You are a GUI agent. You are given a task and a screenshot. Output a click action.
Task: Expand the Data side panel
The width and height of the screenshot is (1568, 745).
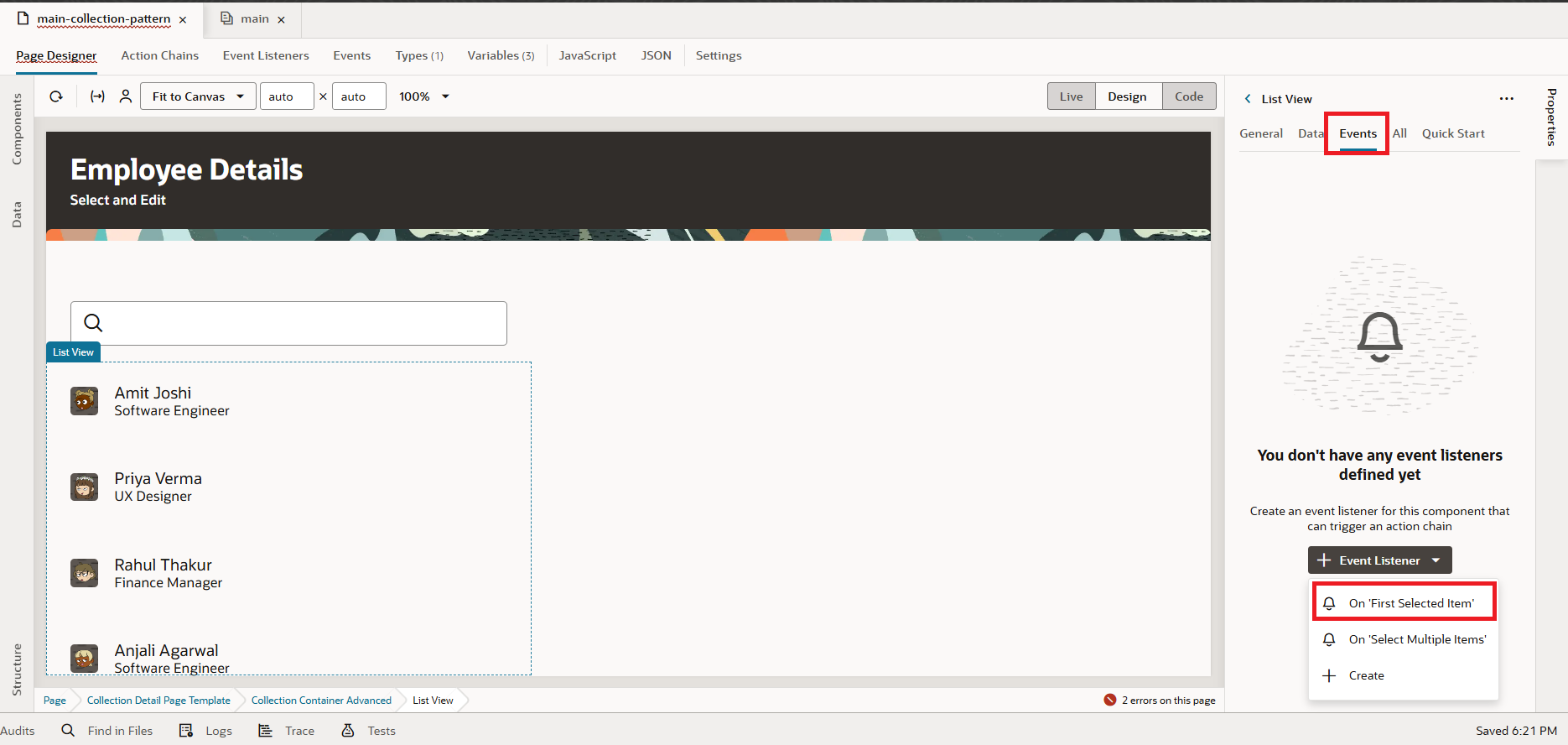click(x=17, y=215)
